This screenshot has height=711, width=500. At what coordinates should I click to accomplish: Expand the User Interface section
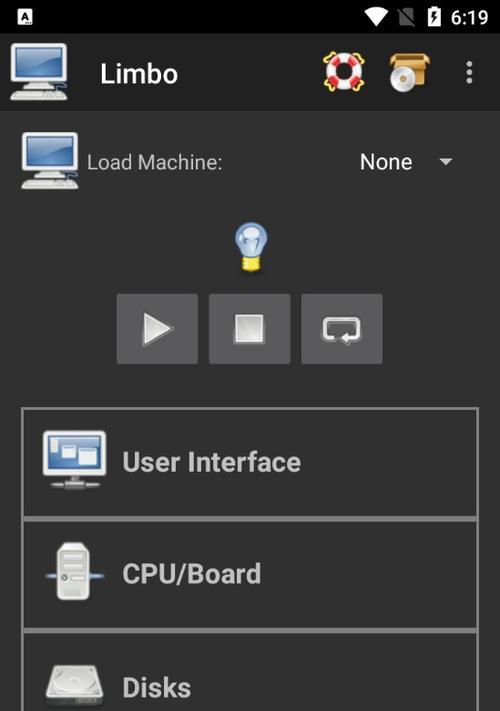tap(250, 463)
